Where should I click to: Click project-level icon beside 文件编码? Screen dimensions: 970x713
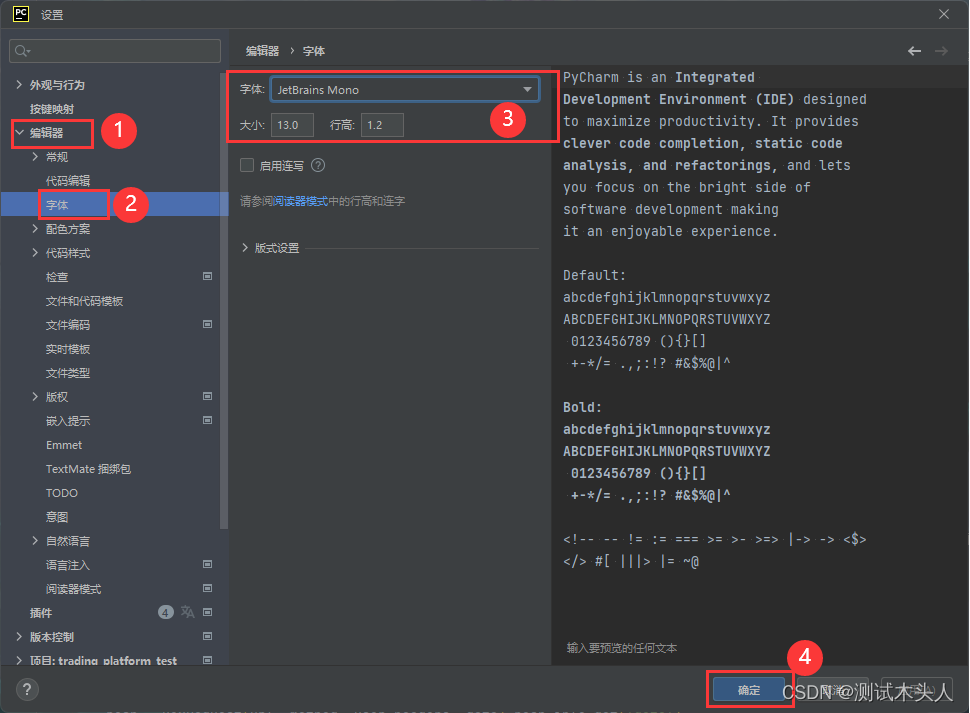click(x=208, y=324)
